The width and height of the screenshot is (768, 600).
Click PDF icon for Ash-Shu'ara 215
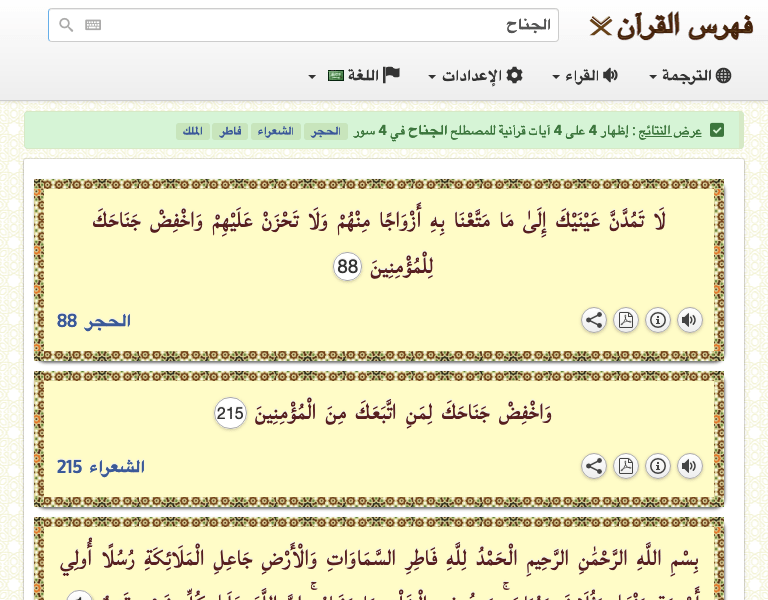(x=626, y=466)
